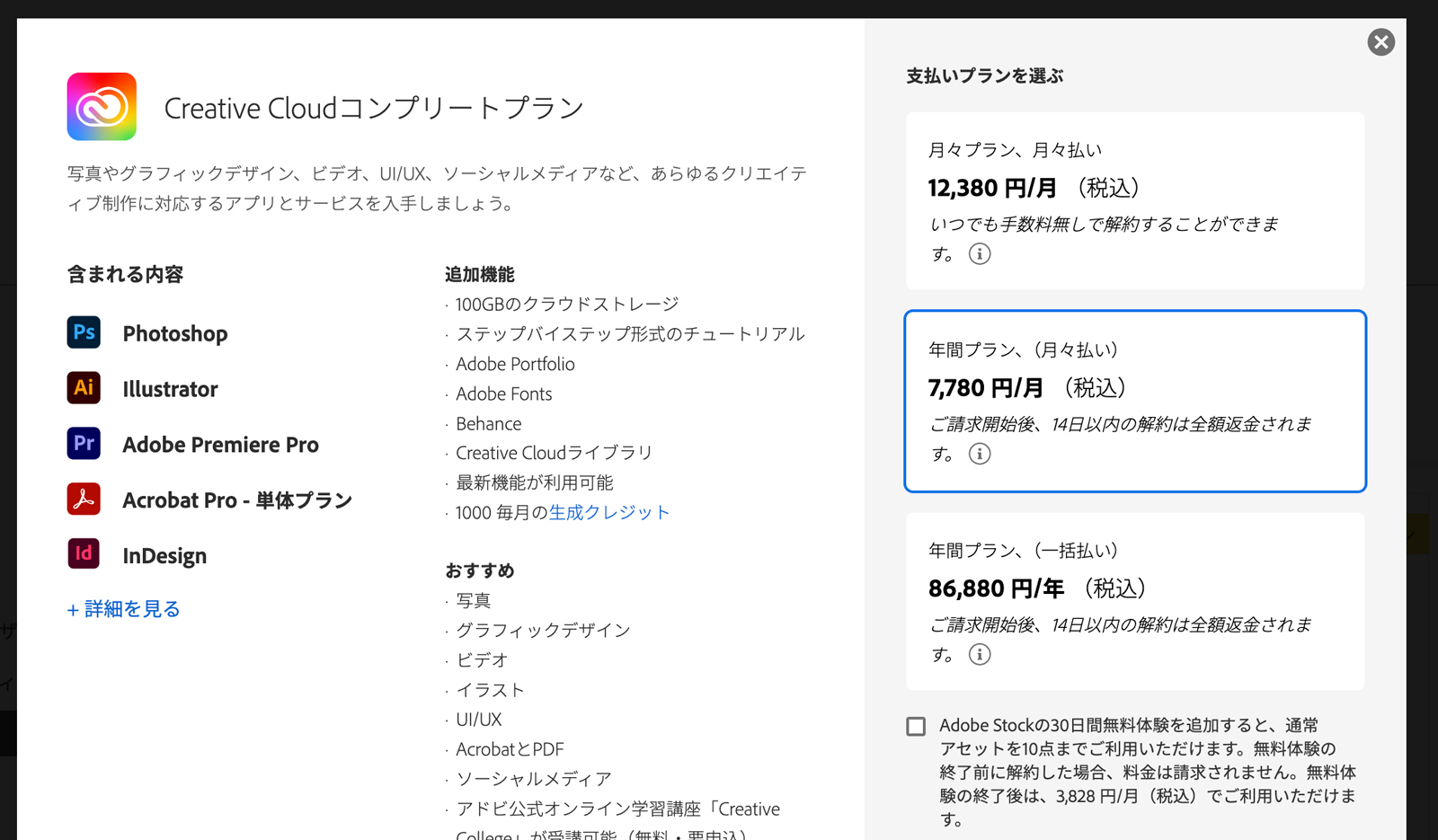Viewport: 1438px width, 840px height.
Task: Click the InDesign app icon
Action: pyautogui.click(x=84, y=554)
